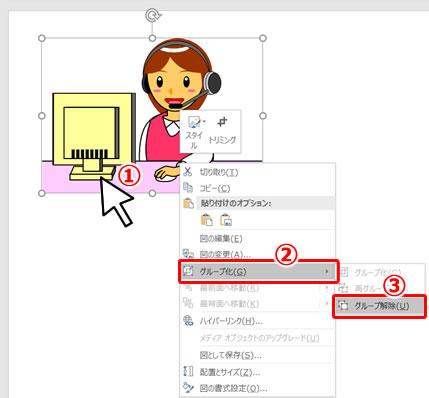Open the グループ化(G) submenu
Image resolution: width=429 pixels, height=398 pixels.
click(x=258, y=272)
